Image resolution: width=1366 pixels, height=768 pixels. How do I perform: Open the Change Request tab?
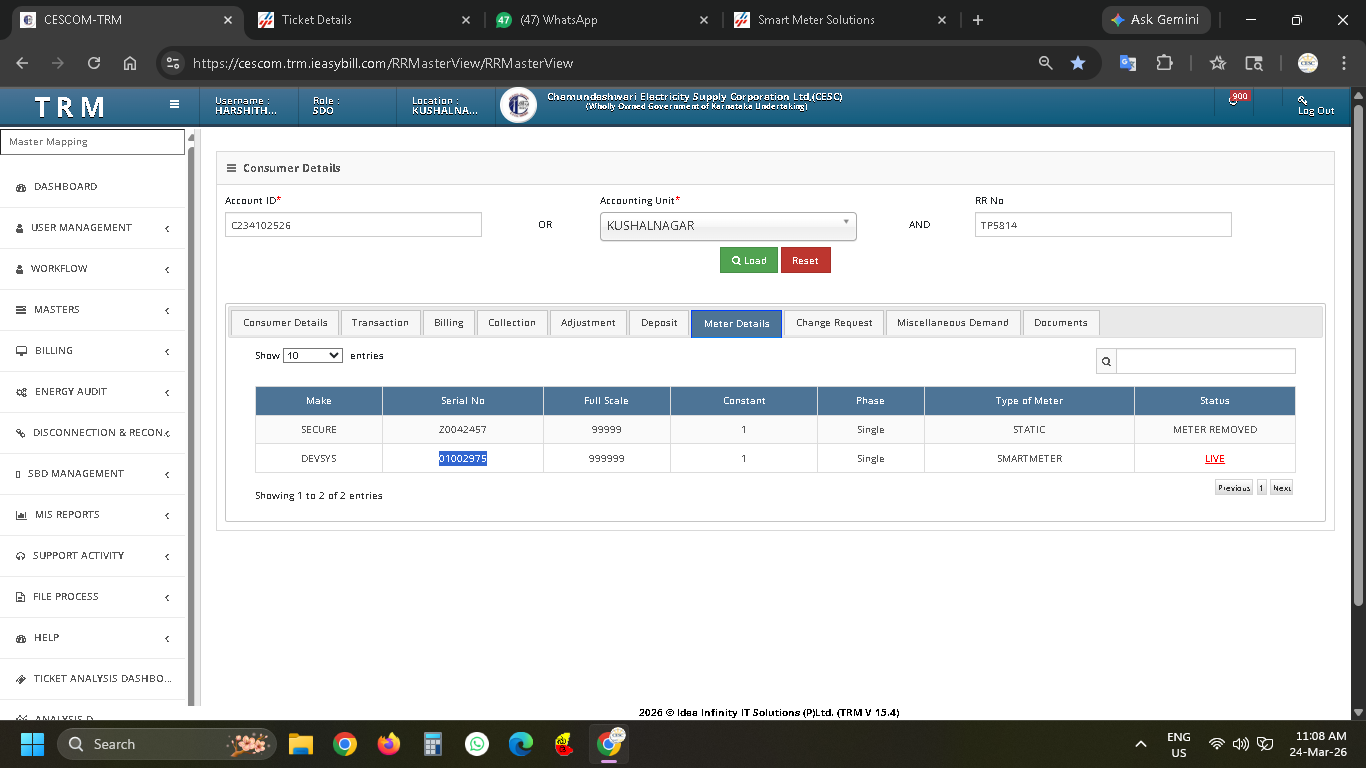(833, 323)
